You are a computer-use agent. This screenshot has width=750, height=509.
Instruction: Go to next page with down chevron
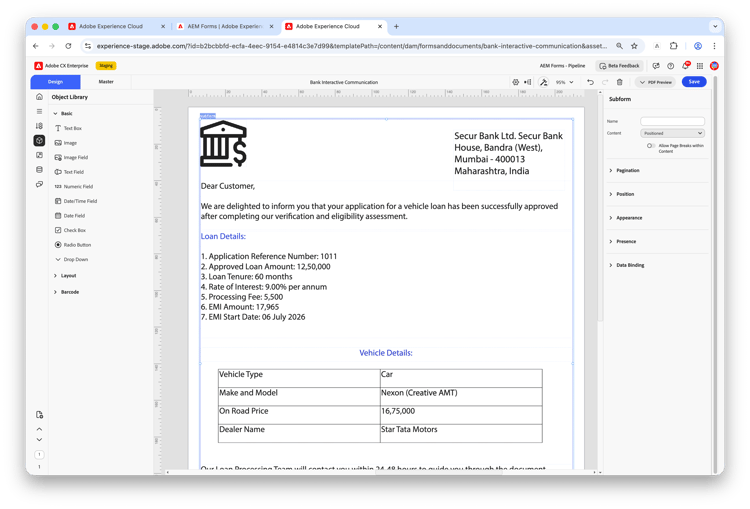pyautogui.click(x=39, y=439)
